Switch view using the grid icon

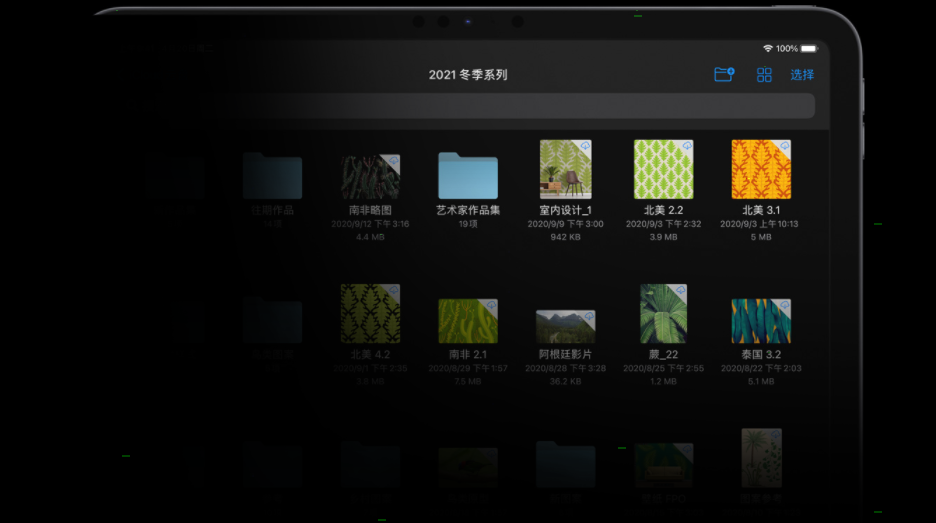(x=764, y=75)
